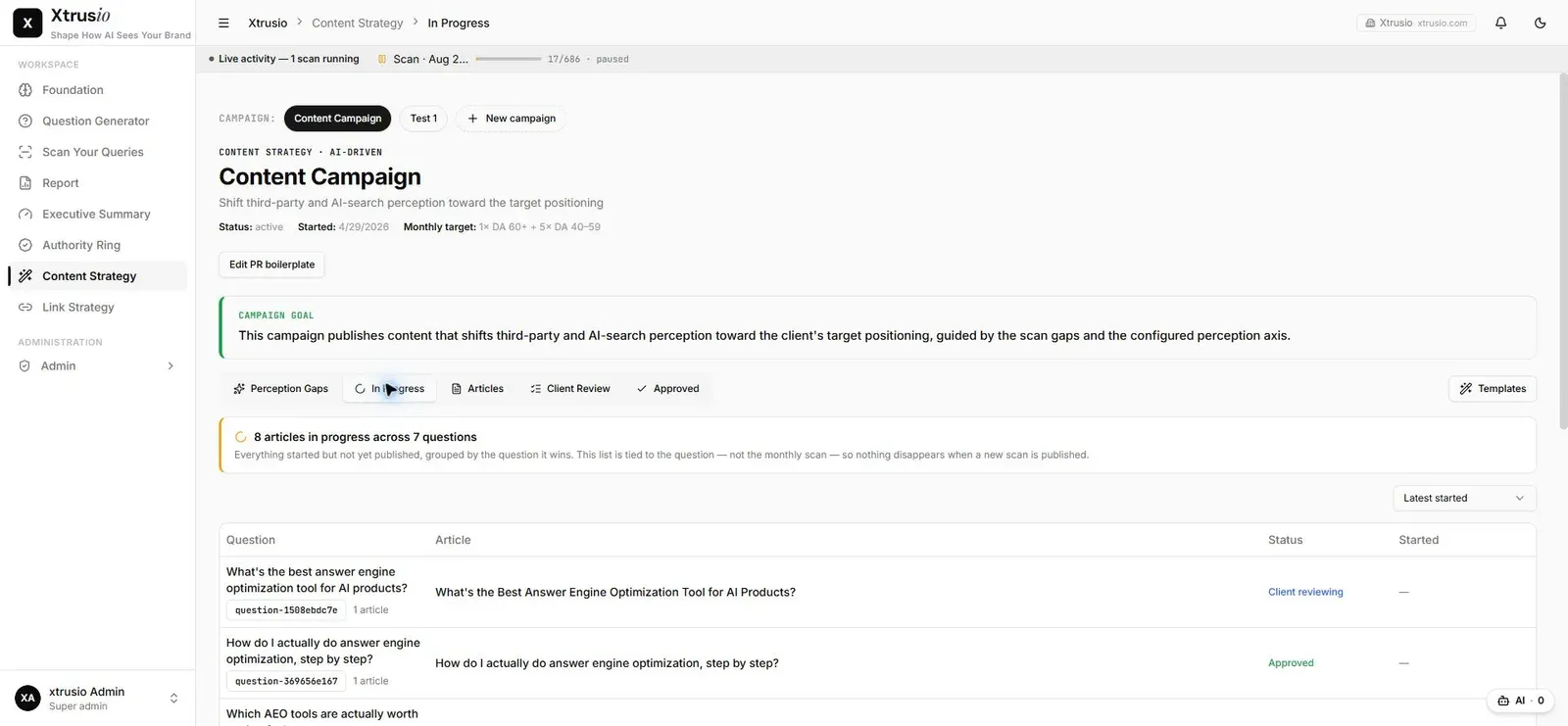1568x726 pixels.
Task: Click the paused scan icon in activity bar
Action: tap(382, 59)
